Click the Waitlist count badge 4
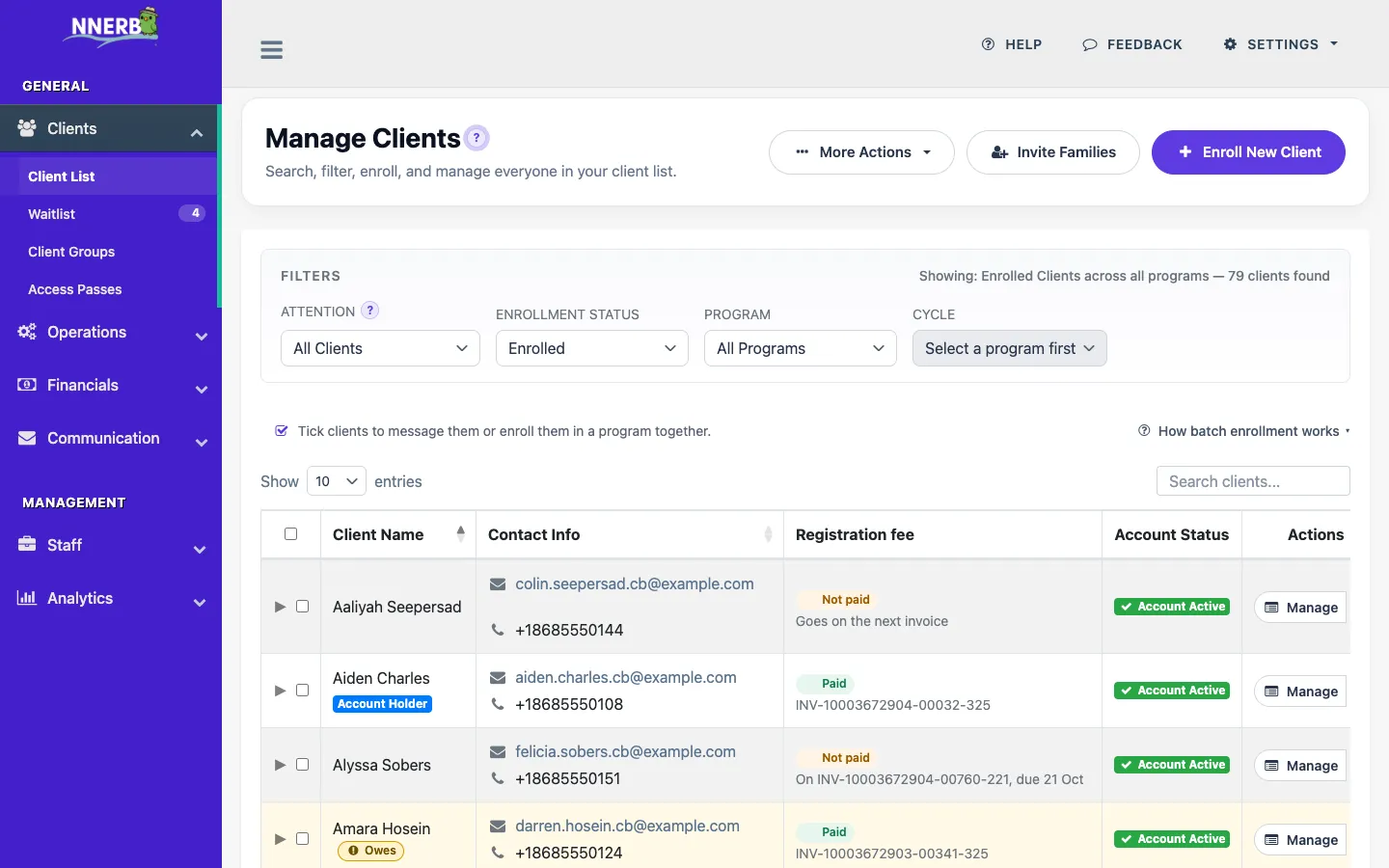This screenshot has height=868, width=1389. tap(192, 213)
